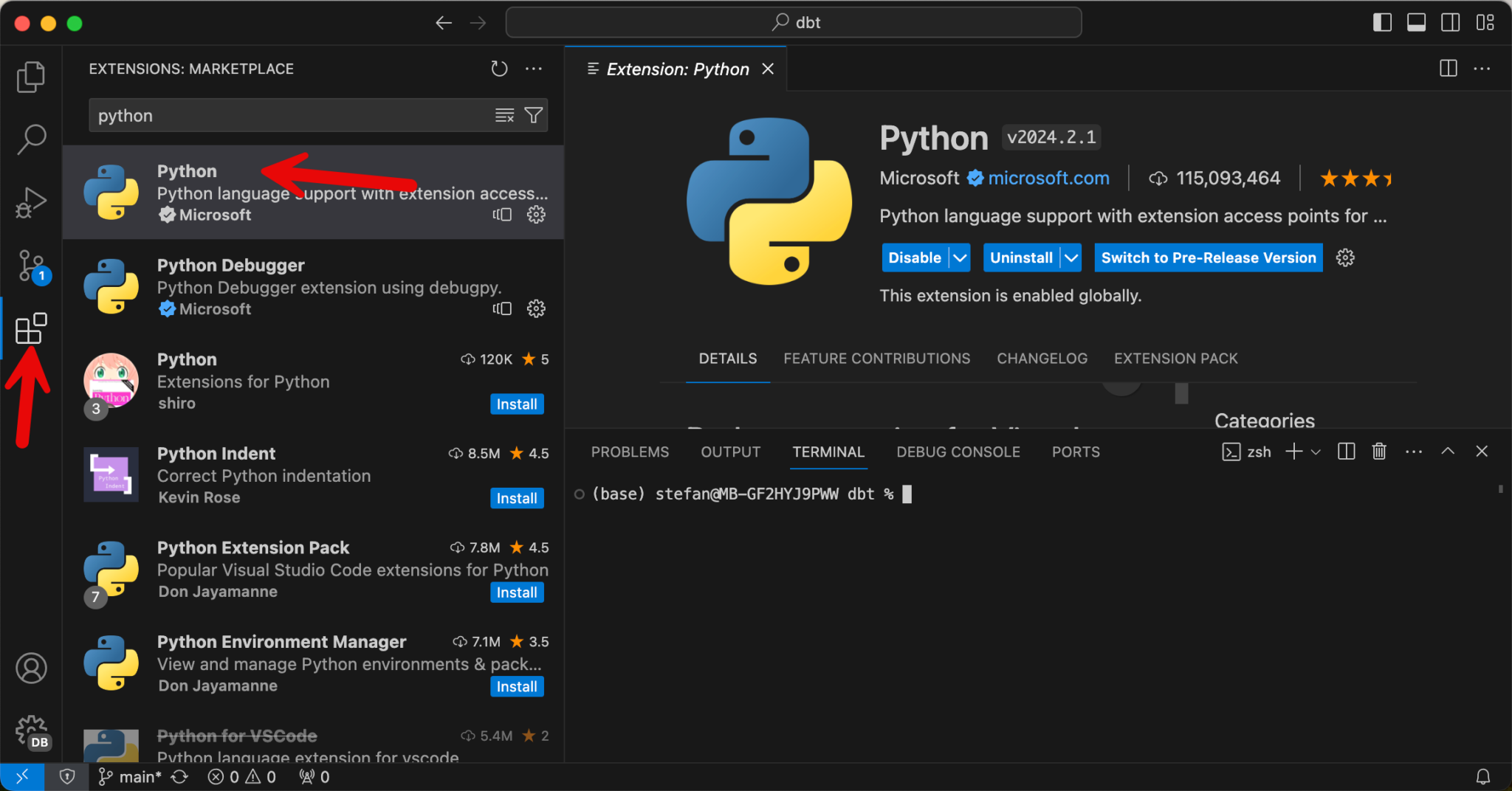Click Switch to Pre-Release Version button
1512x791 pixels.
click(x=1208, y=258)
